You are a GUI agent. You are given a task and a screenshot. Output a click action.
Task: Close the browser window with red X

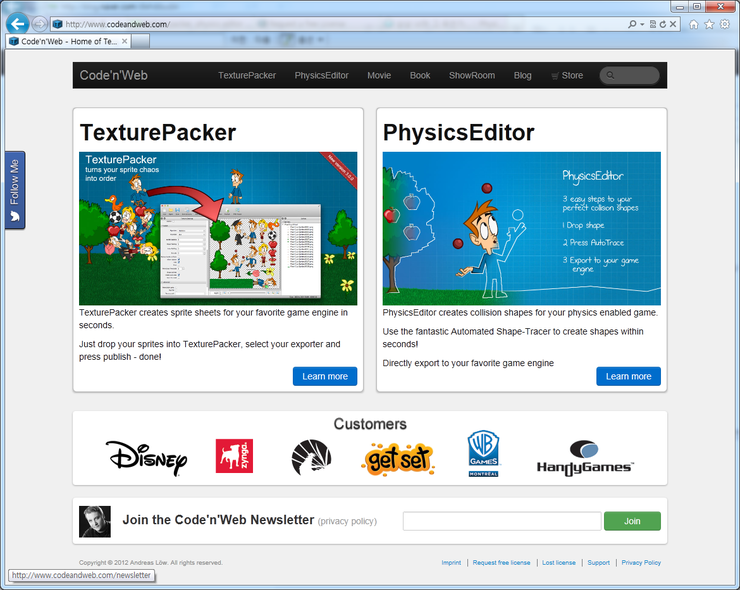coord(721,7)
